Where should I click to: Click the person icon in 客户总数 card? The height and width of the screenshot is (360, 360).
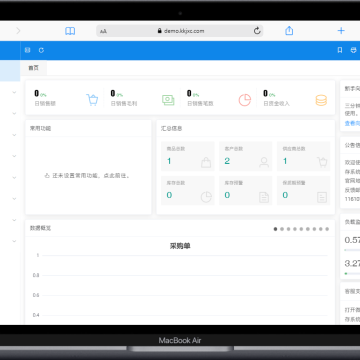[x=264, y=162]
